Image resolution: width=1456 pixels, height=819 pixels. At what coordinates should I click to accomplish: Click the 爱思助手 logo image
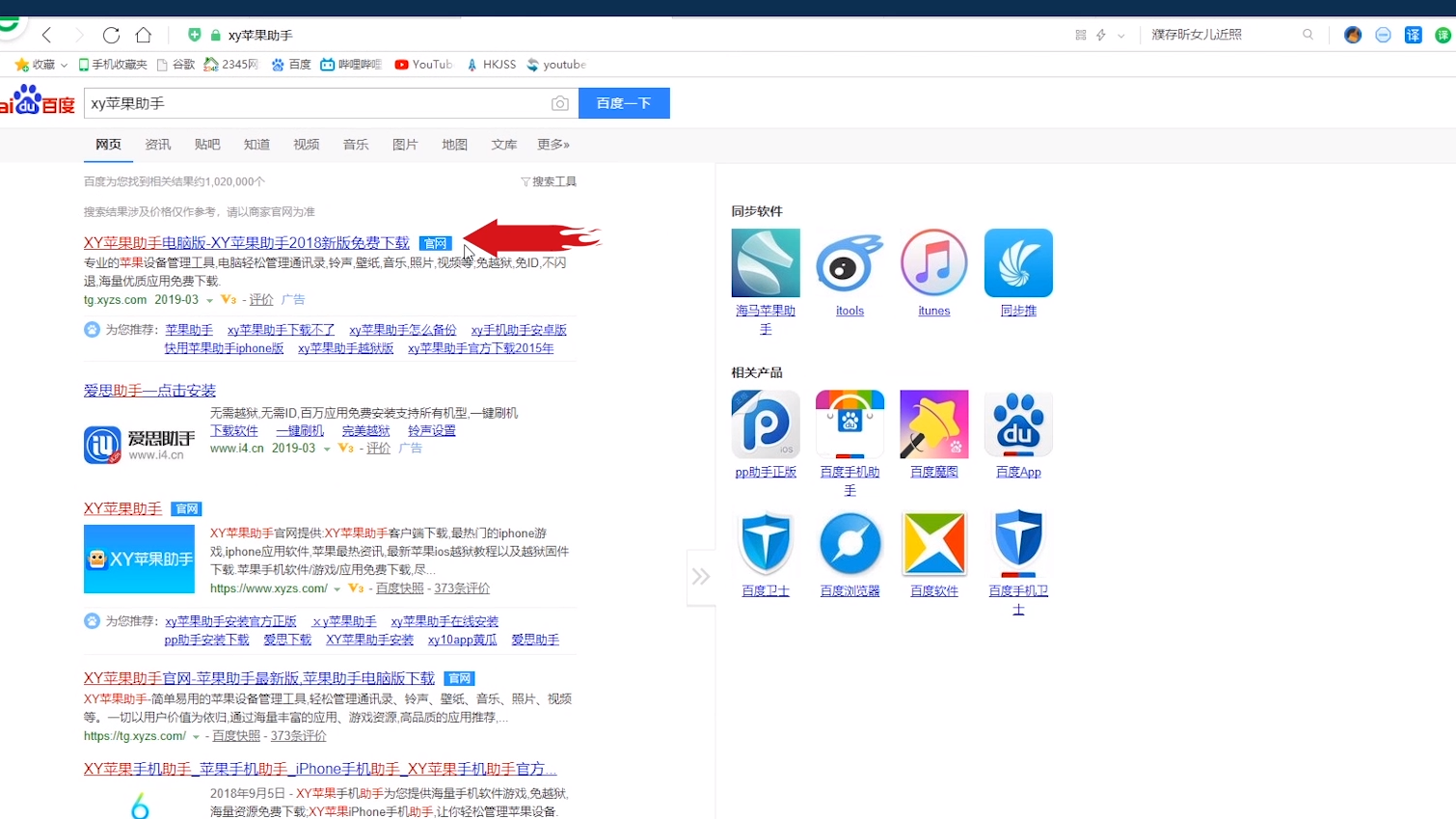pyautogui.click(x=140, y=445)
